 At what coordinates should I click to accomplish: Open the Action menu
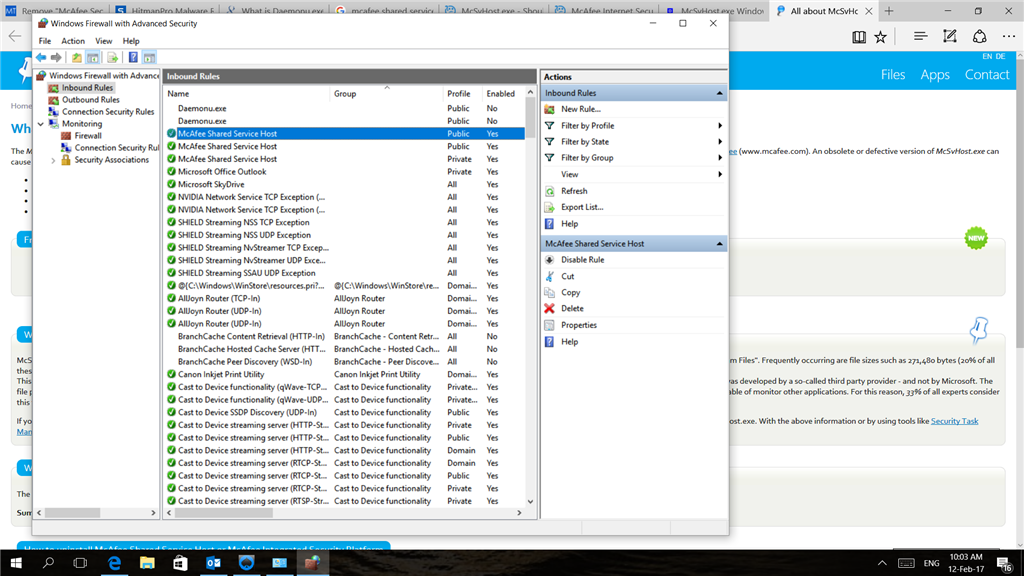point(73,40)
